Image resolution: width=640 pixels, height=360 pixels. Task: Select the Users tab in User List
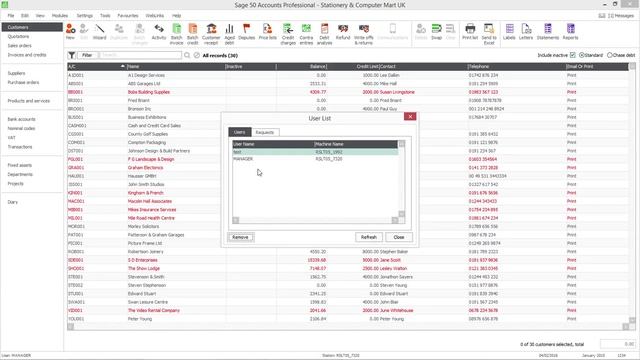tap(240, 132)
